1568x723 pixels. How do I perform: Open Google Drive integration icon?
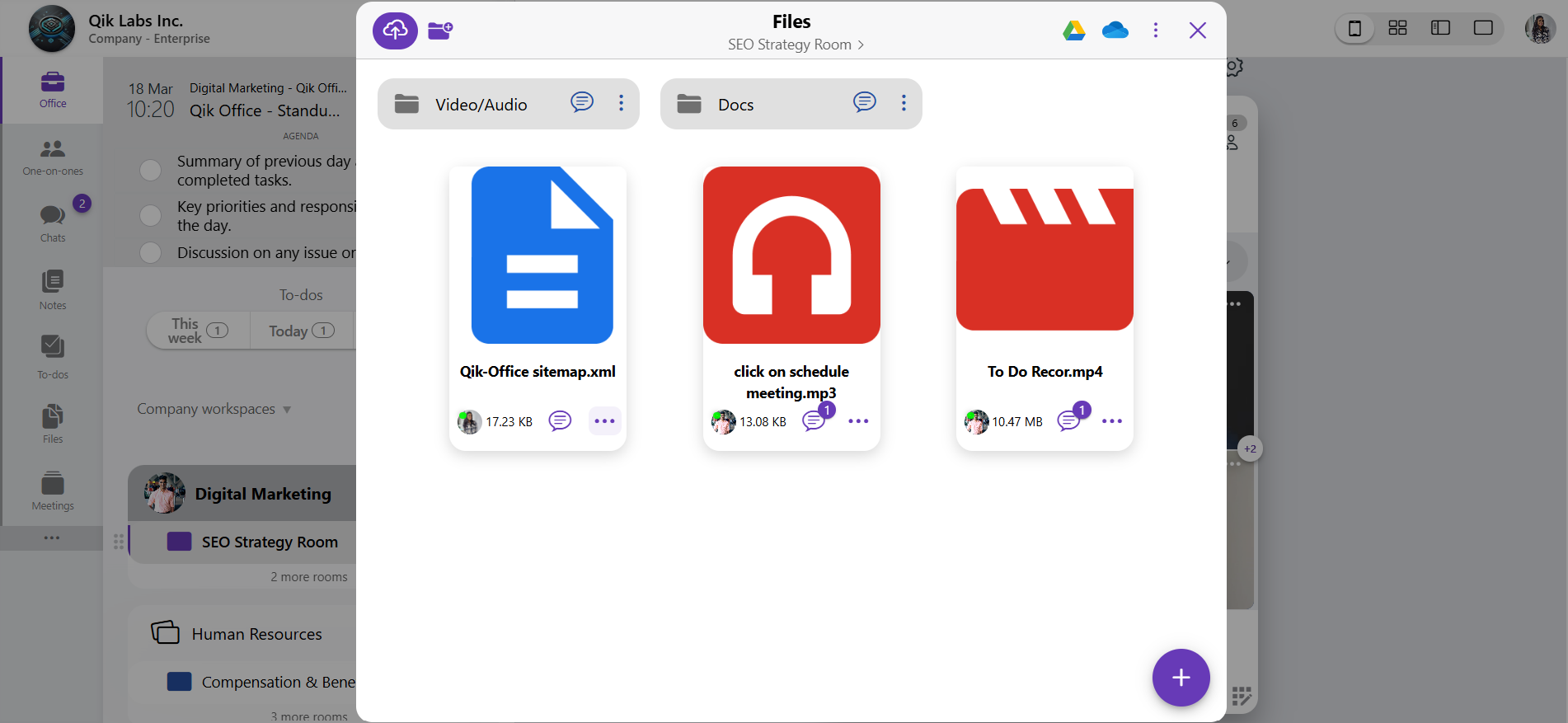coord(1073,31)
